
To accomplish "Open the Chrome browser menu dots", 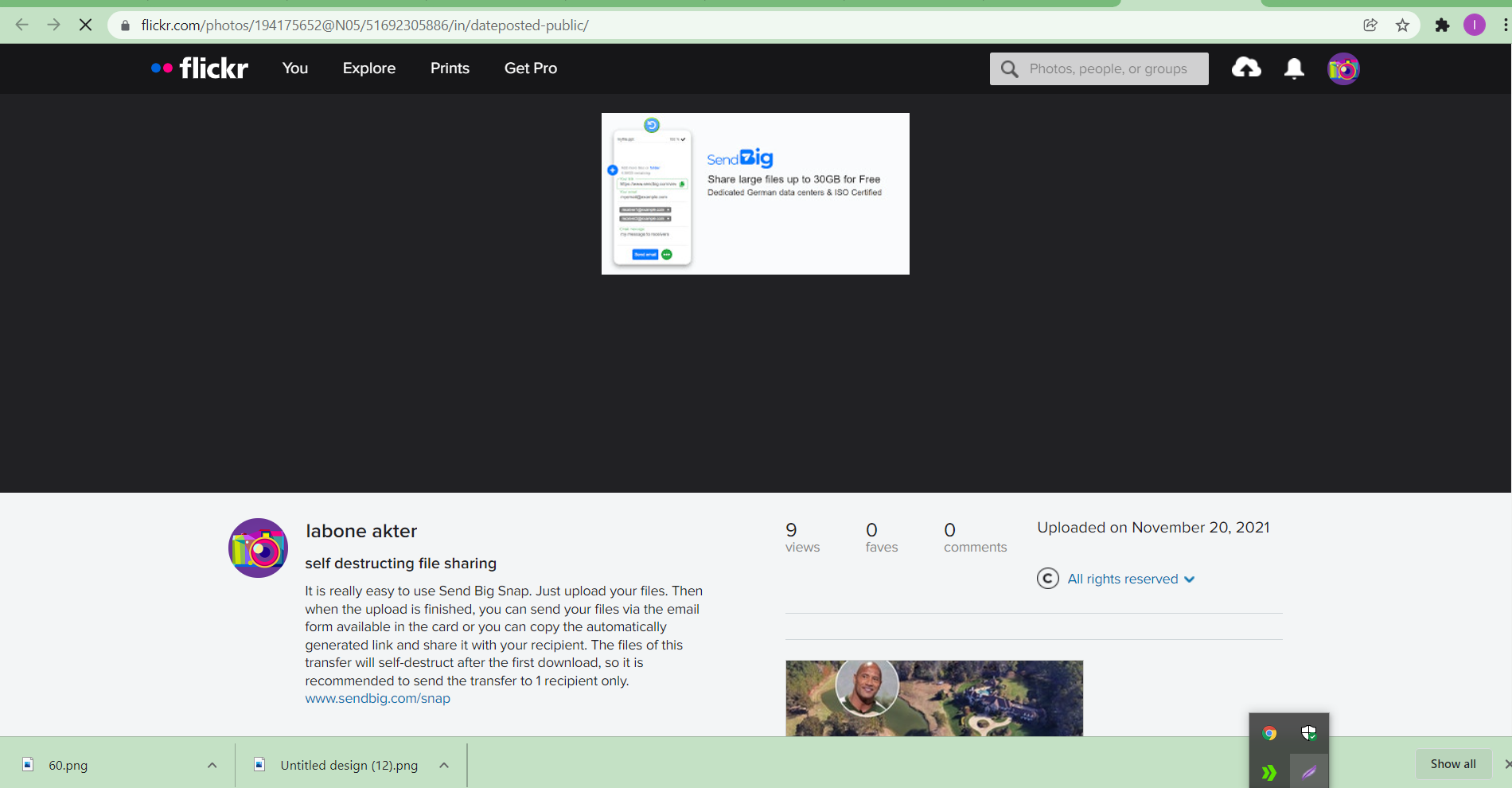I will point(1504,25).
